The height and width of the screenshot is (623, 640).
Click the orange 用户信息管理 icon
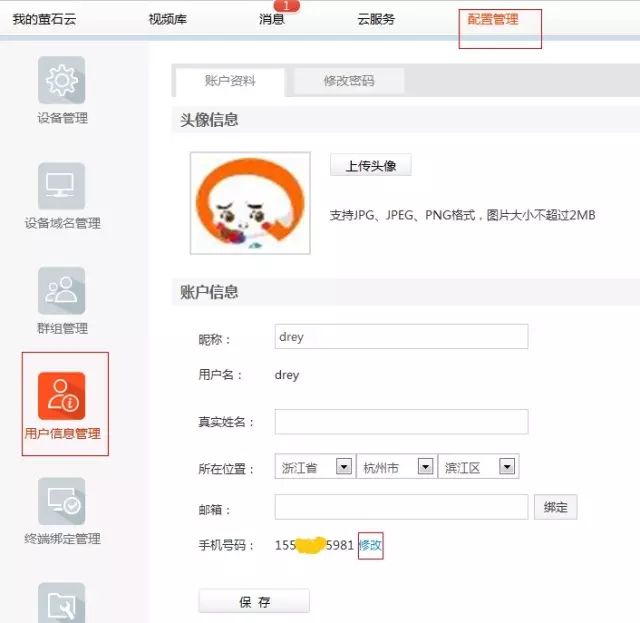(61, 396)
